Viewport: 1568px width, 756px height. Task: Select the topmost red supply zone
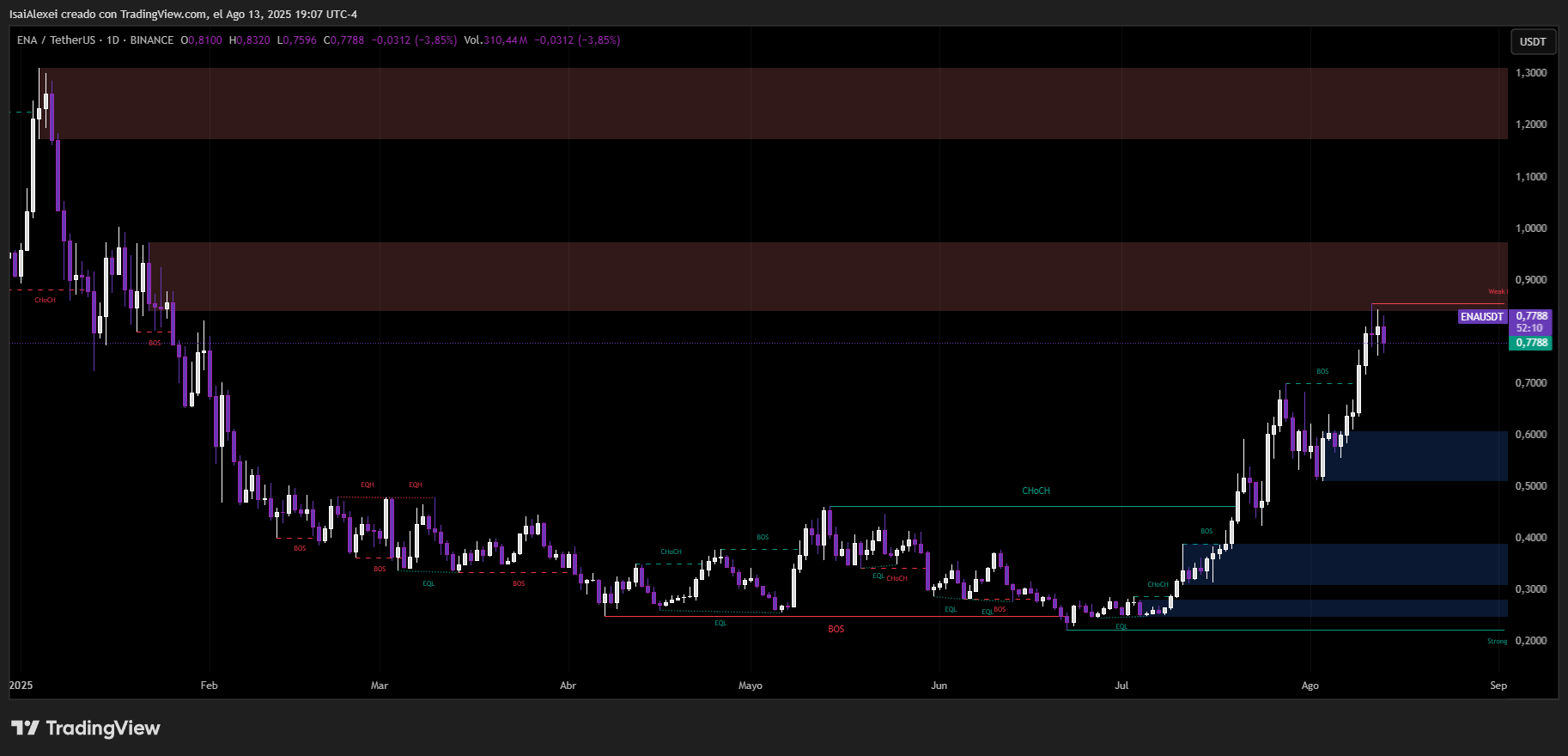(x=779, y=103)
